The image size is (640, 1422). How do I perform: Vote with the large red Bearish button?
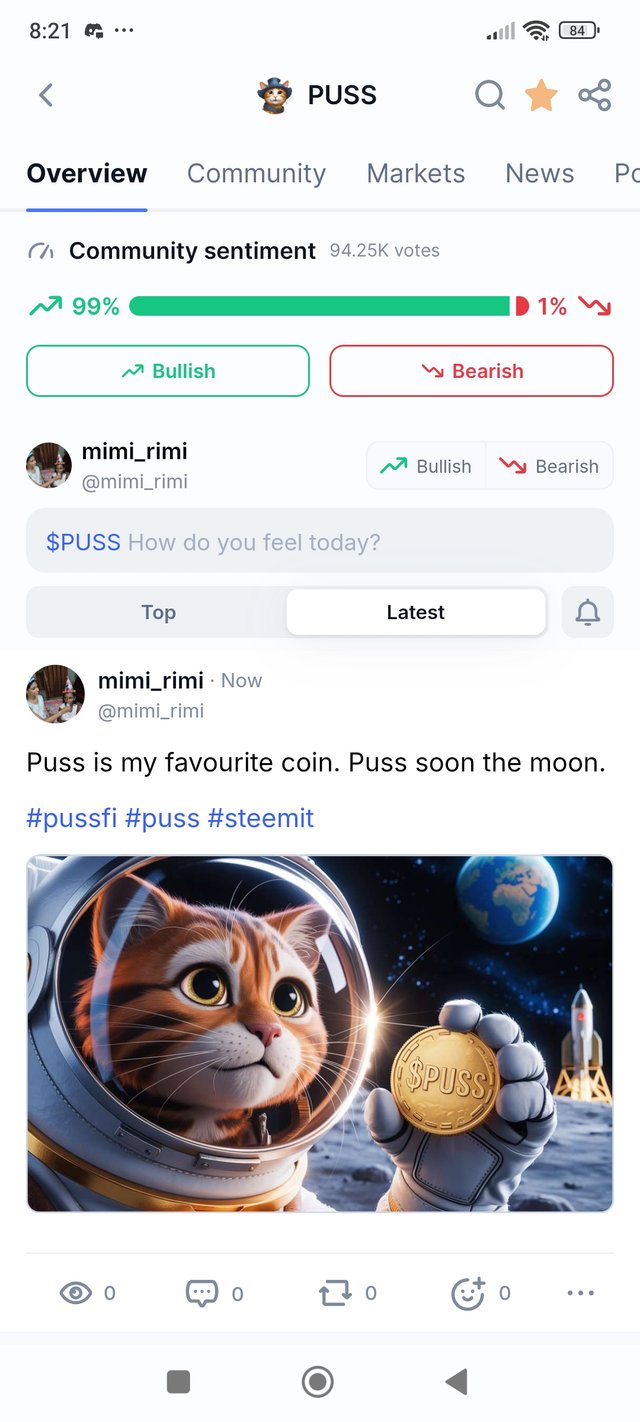471,371
